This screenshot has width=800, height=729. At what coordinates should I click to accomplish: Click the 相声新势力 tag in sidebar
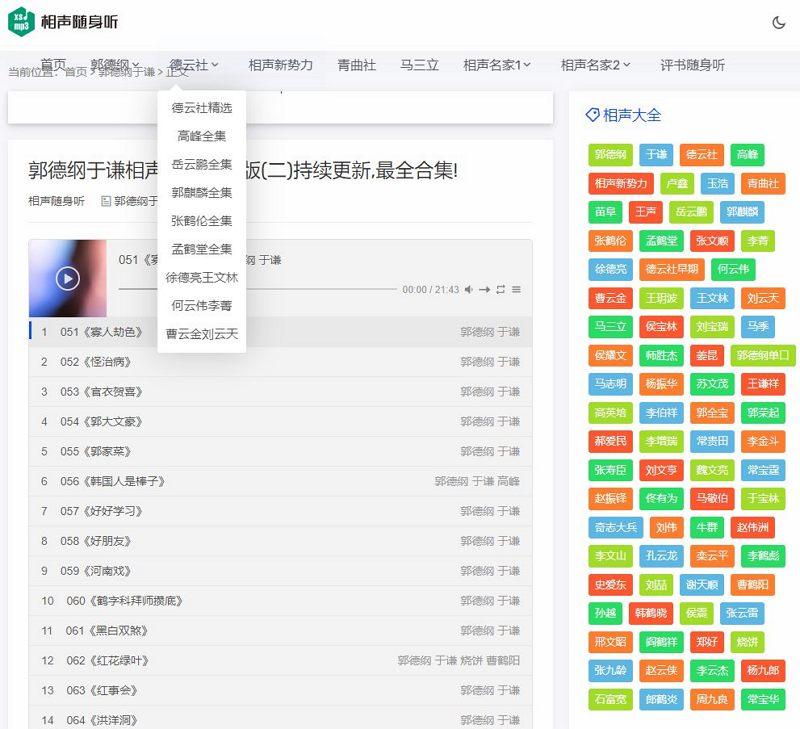pyautogui.click(x=620, y=184)
